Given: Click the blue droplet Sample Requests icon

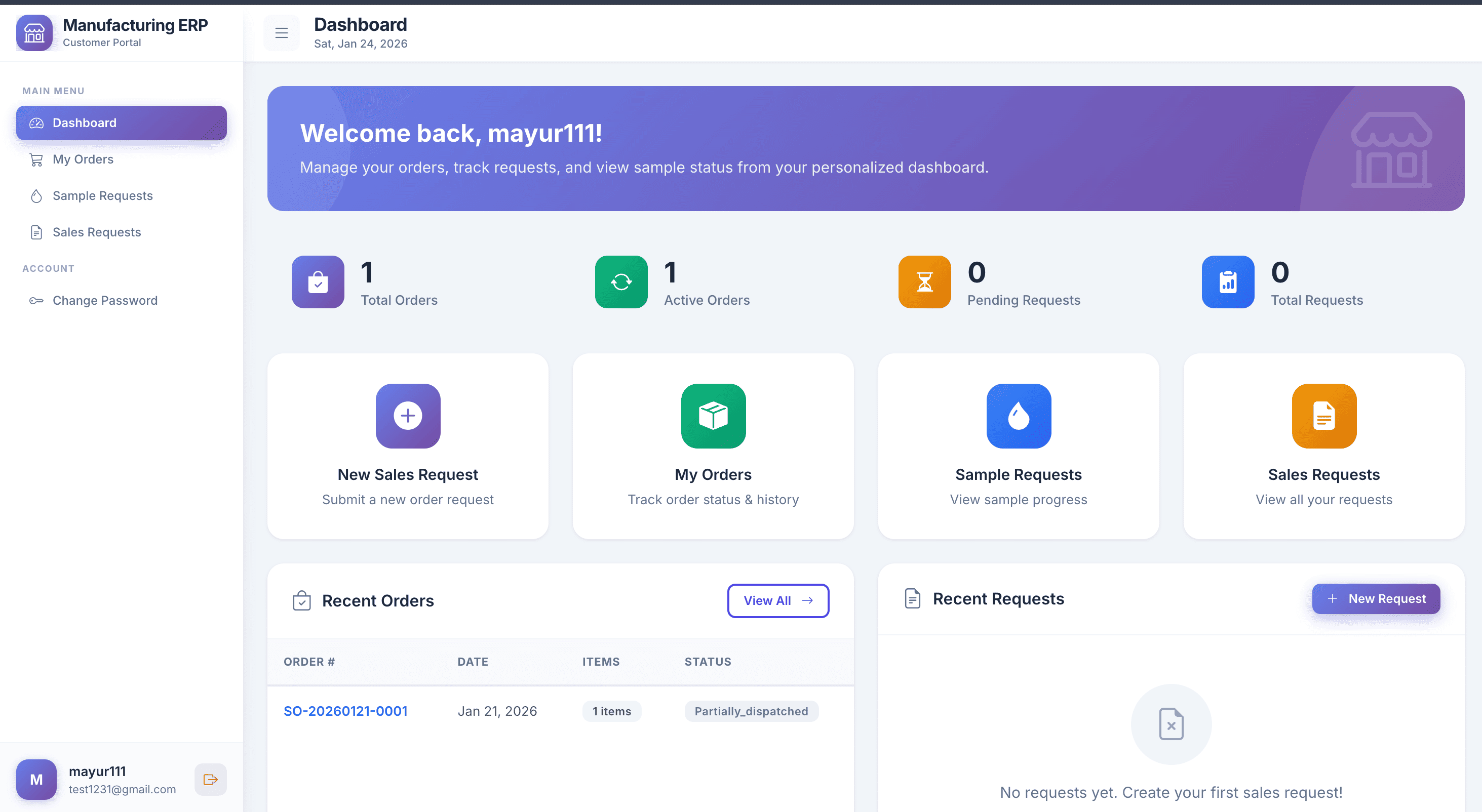Looking at the screenshot, I should 1018,416.
